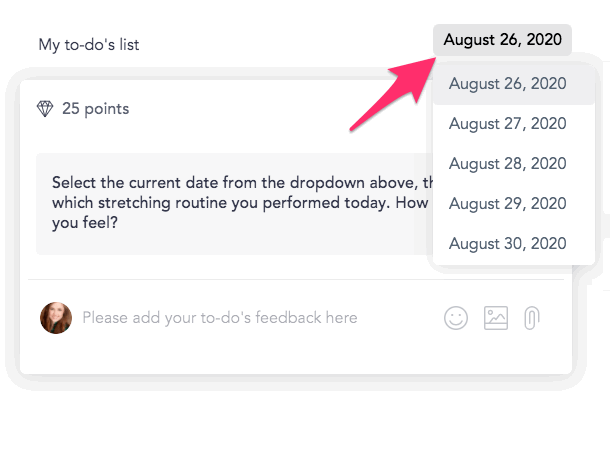Image resolution: width=610 pixels, height=452 pixels.
Task: Click the "My to-do's list" heading
Action: point(89,44)
